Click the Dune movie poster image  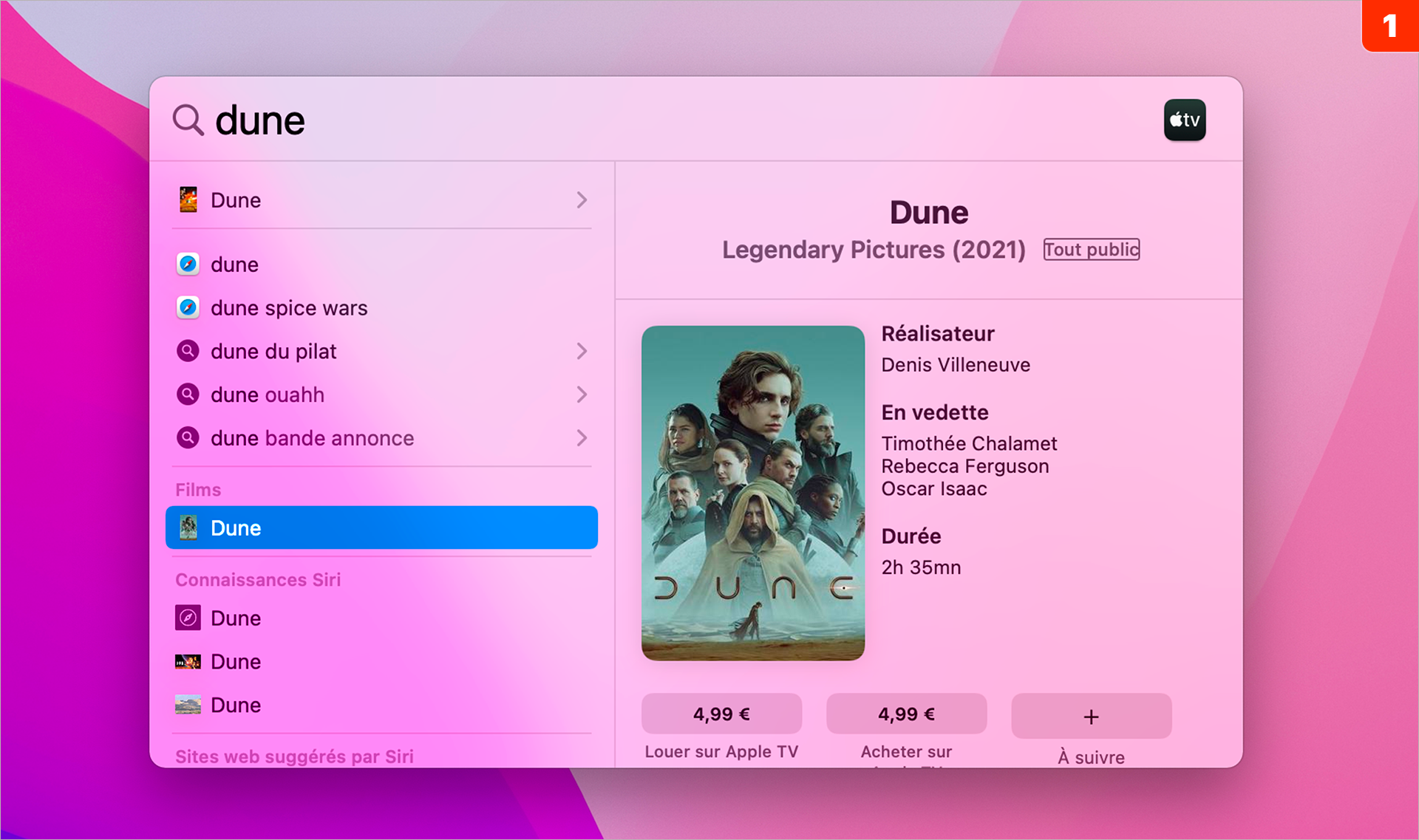pyautogui.click(x=752, y=493)
